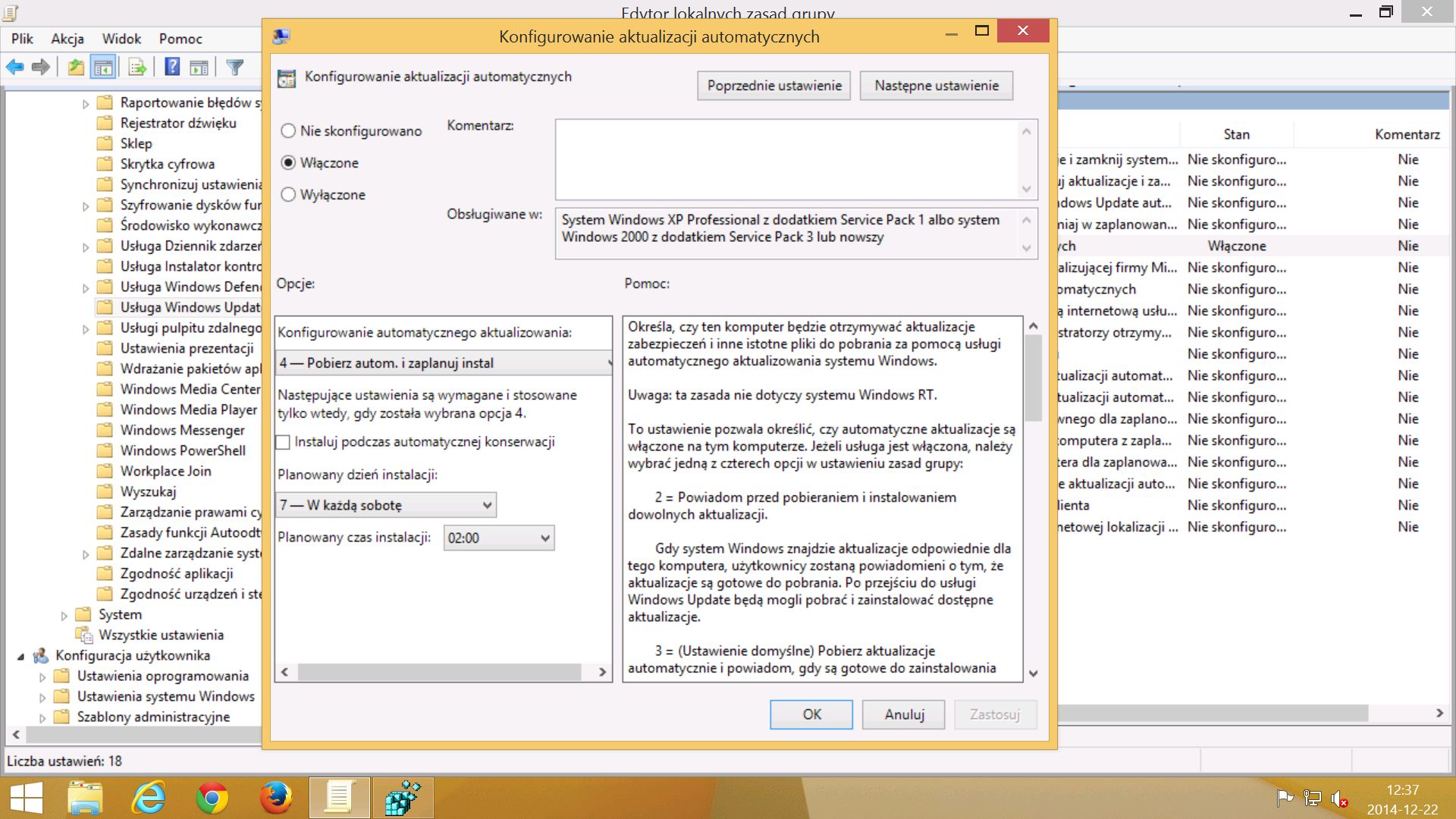Click the blue Help question mark icon
This screenshot has width=1456, height=819.
(x=172, y=67)
